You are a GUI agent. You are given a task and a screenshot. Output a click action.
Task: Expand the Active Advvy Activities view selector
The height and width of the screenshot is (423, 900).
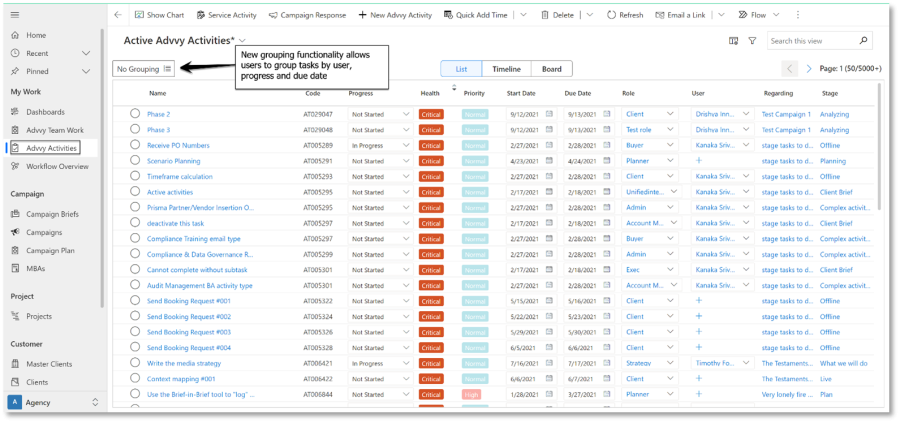point(242,41)
